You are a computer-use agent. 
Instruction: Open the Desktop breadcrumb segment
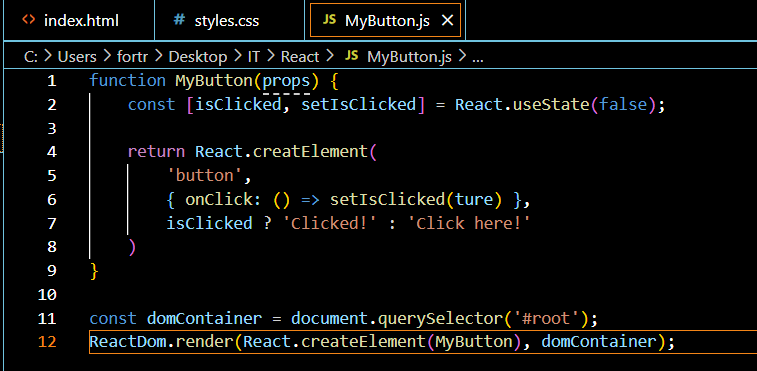[197, 57]
